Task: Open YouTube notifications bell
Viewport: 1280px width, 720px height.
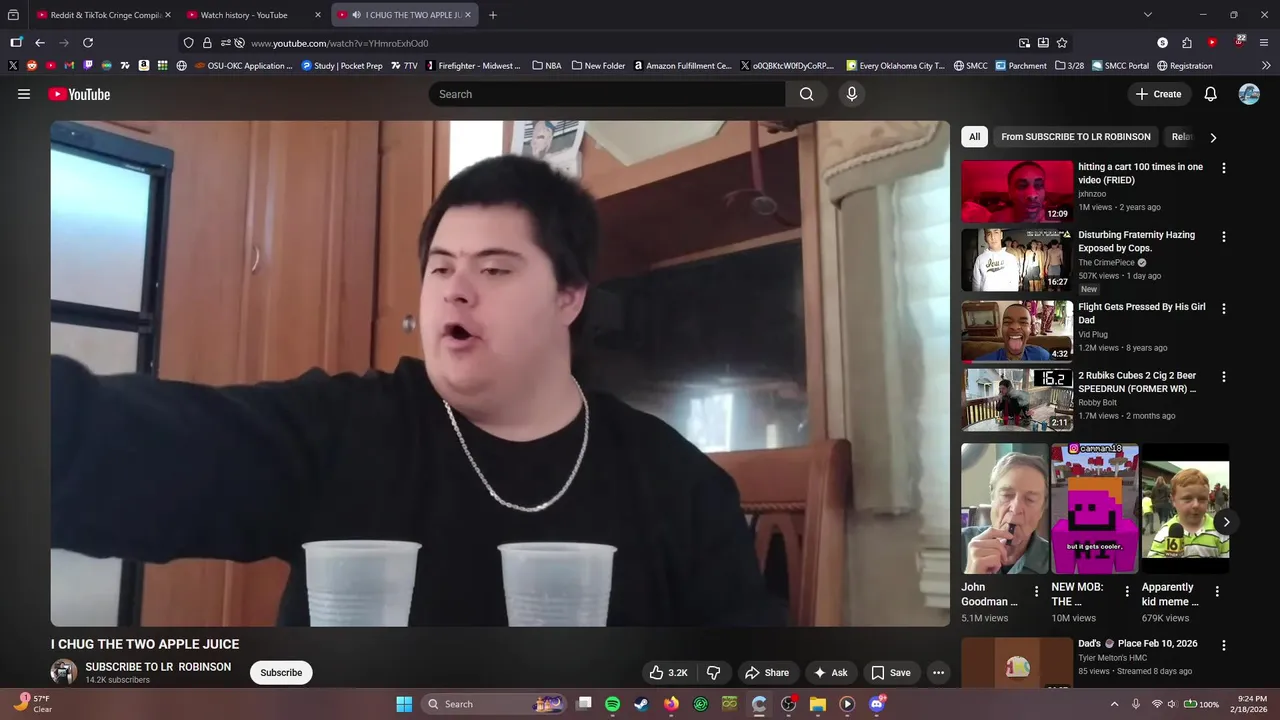Action: click(1210, 94)
